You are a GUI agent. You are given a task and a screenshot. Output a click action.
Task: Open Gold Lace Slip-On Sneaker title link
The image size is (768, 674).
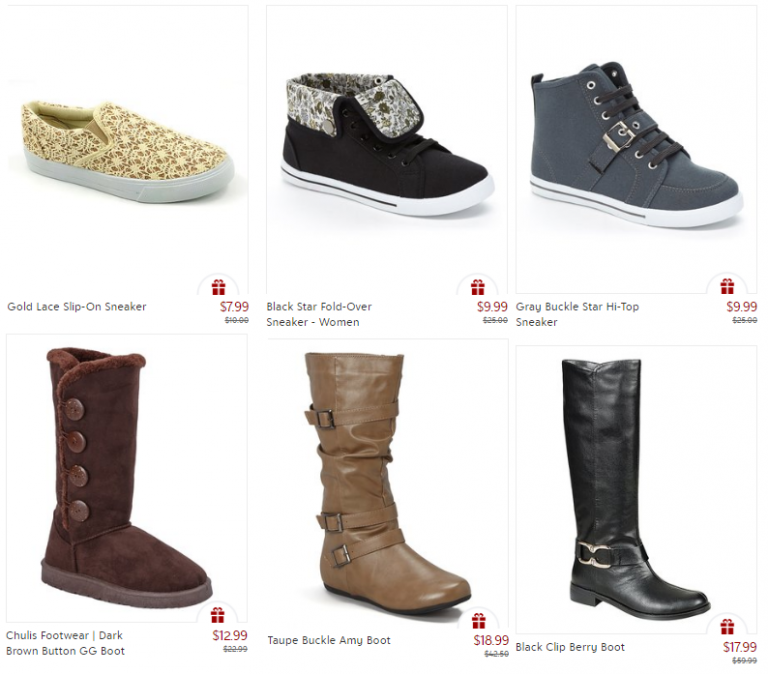(77, 307)
